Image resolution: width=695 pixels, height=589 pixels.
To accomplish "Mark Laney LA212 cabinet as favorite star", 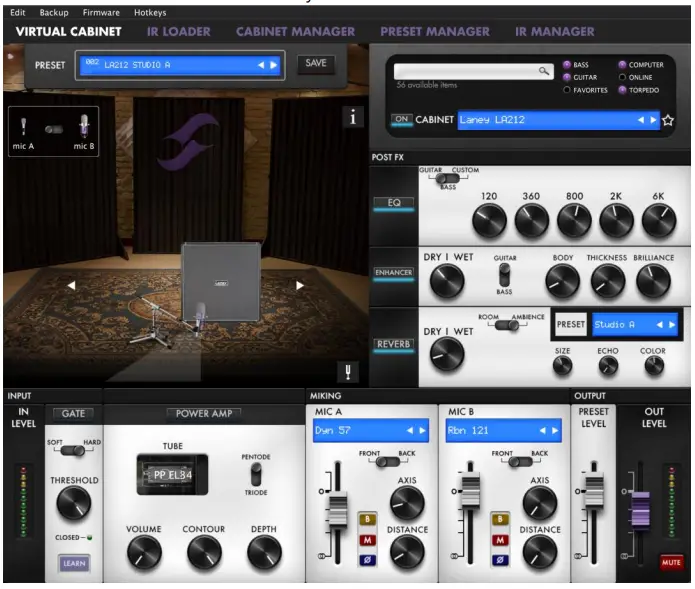I will pos(668,120).
